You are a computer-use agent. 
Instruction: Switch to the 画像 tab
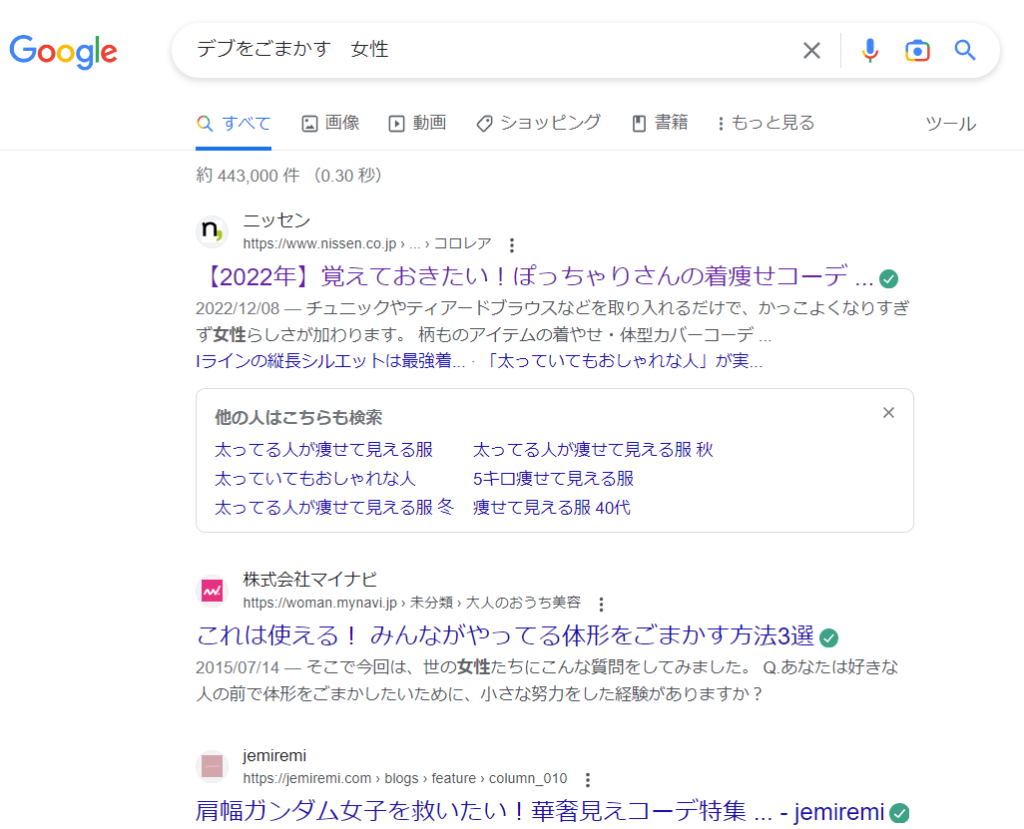click(330, 123)
